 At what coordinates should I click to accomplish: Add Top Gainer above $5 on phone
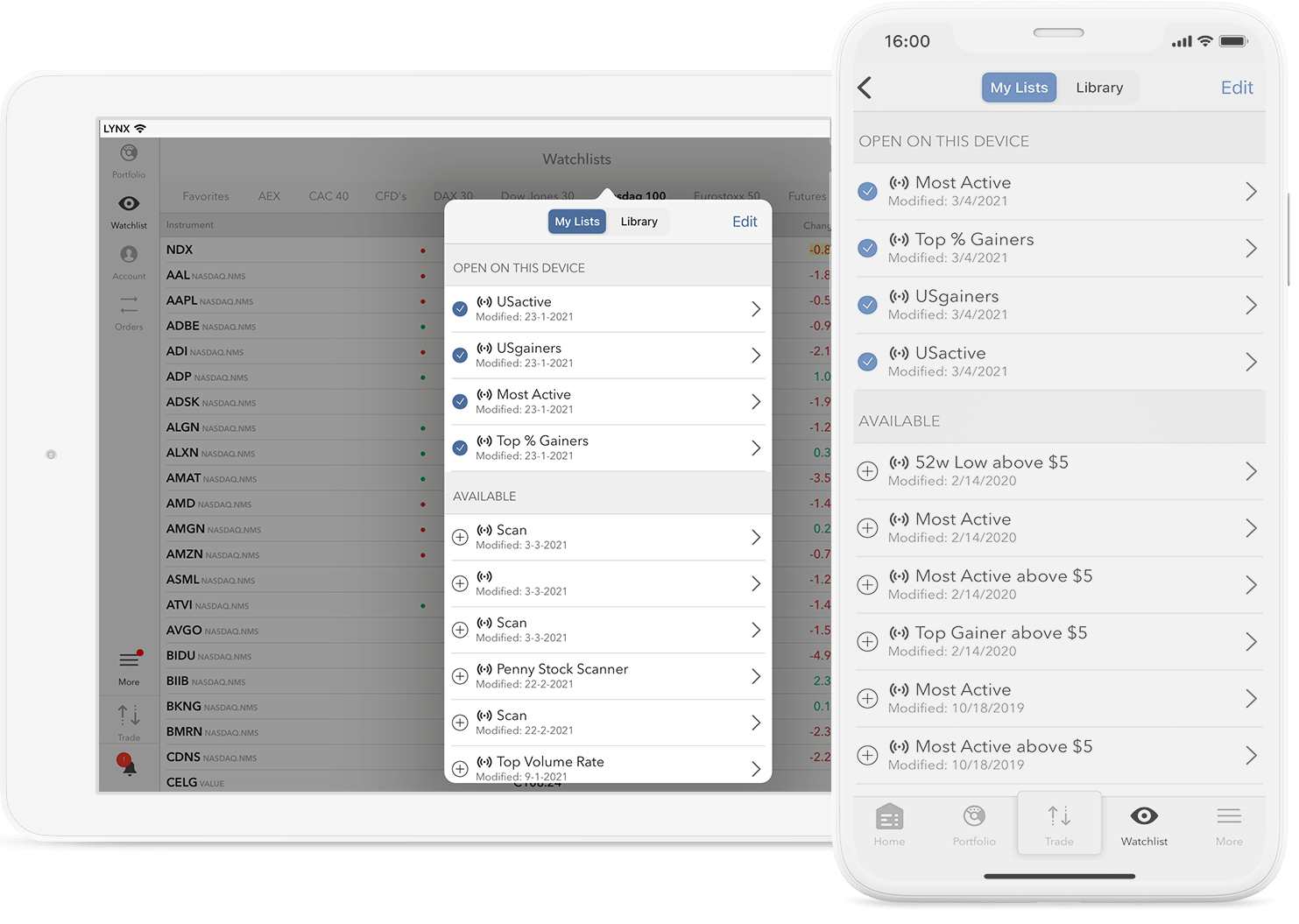(867, 642)
